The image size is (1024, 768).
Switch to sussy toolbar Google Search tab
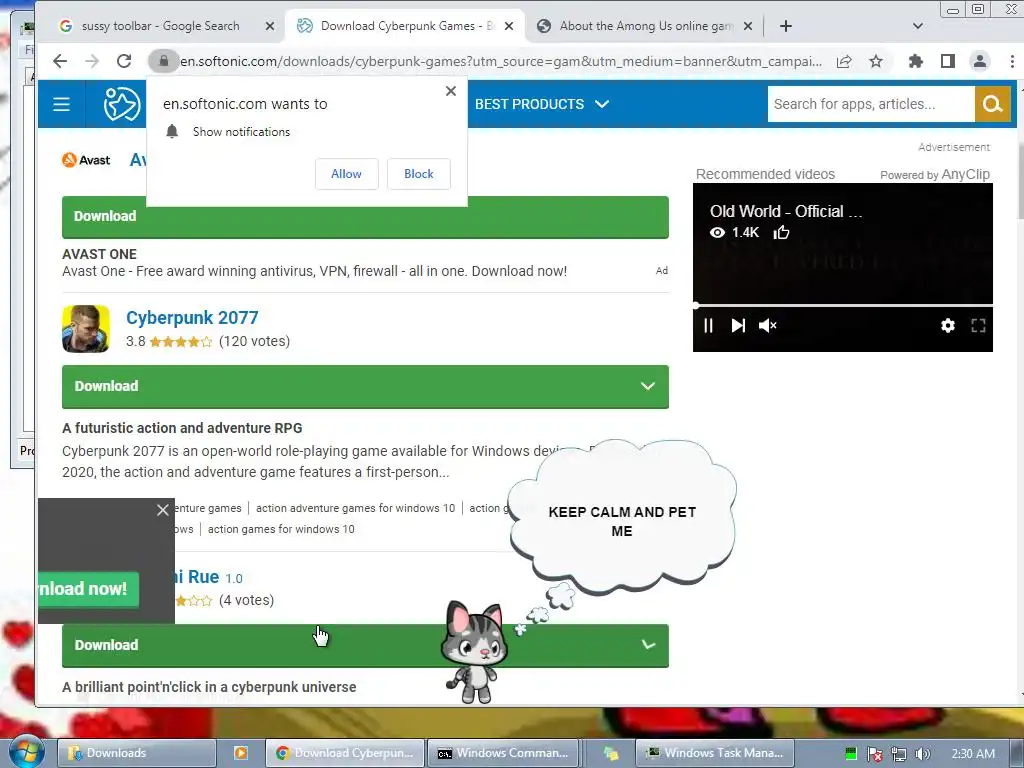coord(161,26)
